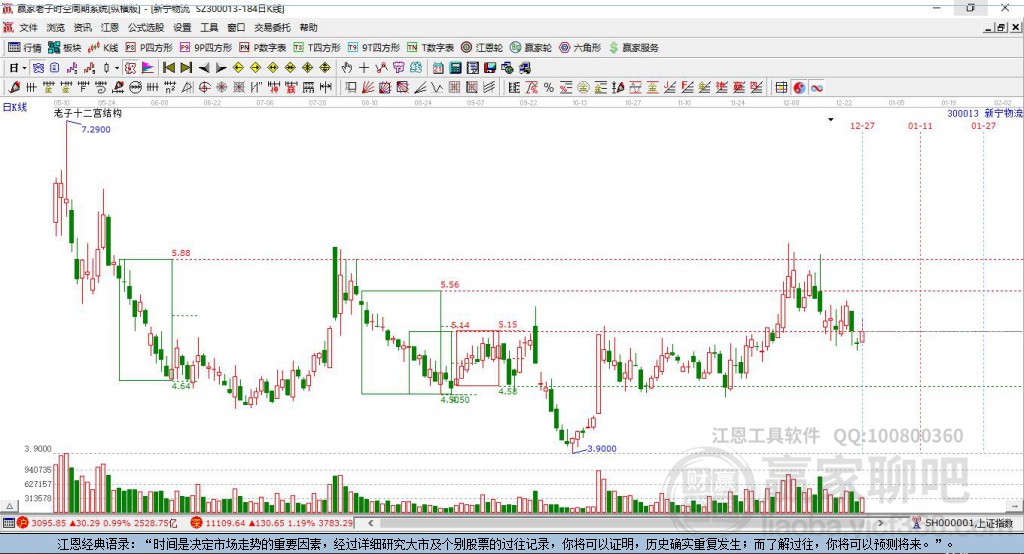Open the 江恩轮 Gann wheel

[x=482, y=48]
